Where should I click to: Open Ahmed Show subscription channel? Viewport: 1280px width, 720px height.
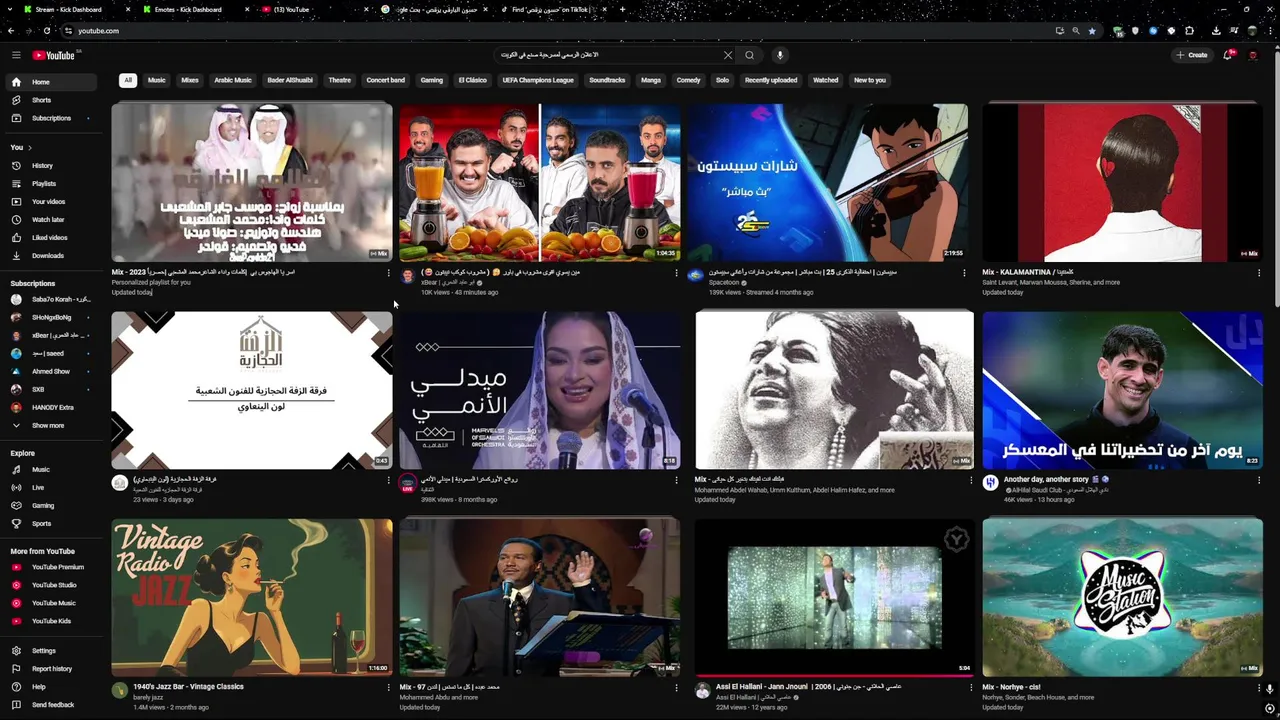pyautogui.click(x=50, y=372)
